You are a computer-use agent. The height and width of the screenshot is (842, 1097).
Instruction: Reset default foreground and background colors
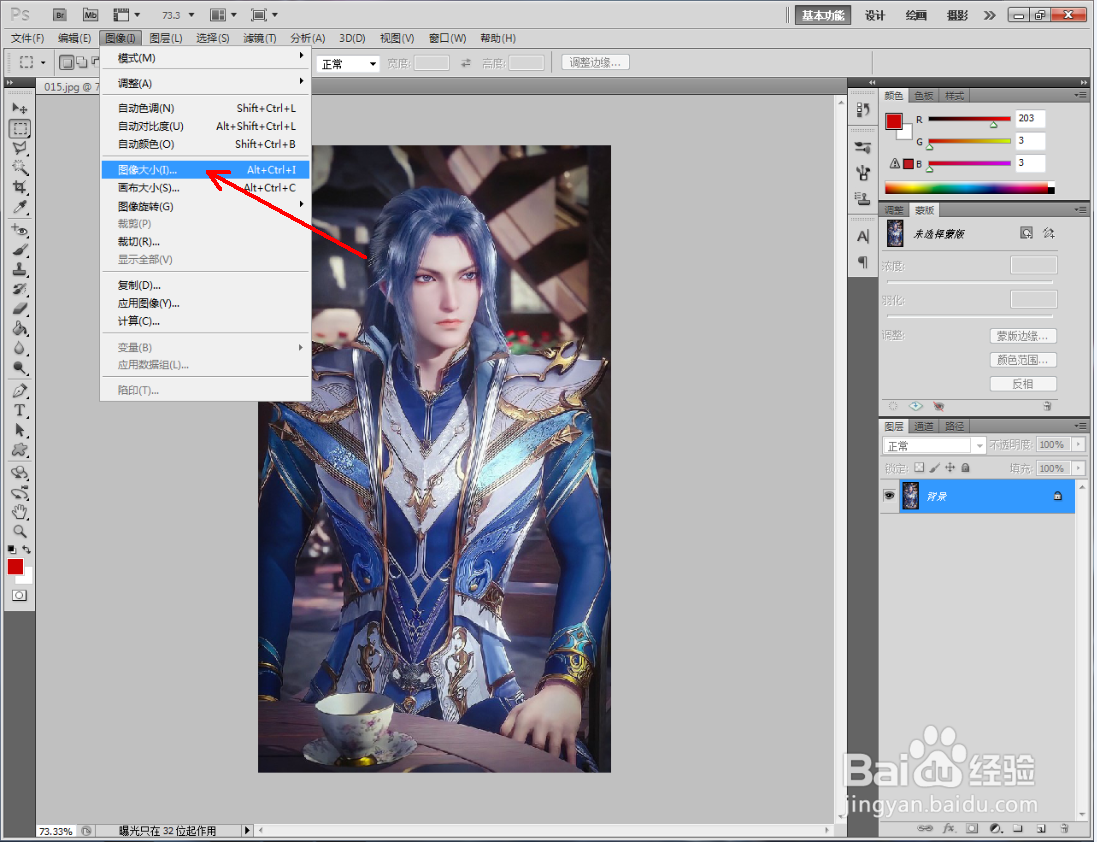[12, 550]
